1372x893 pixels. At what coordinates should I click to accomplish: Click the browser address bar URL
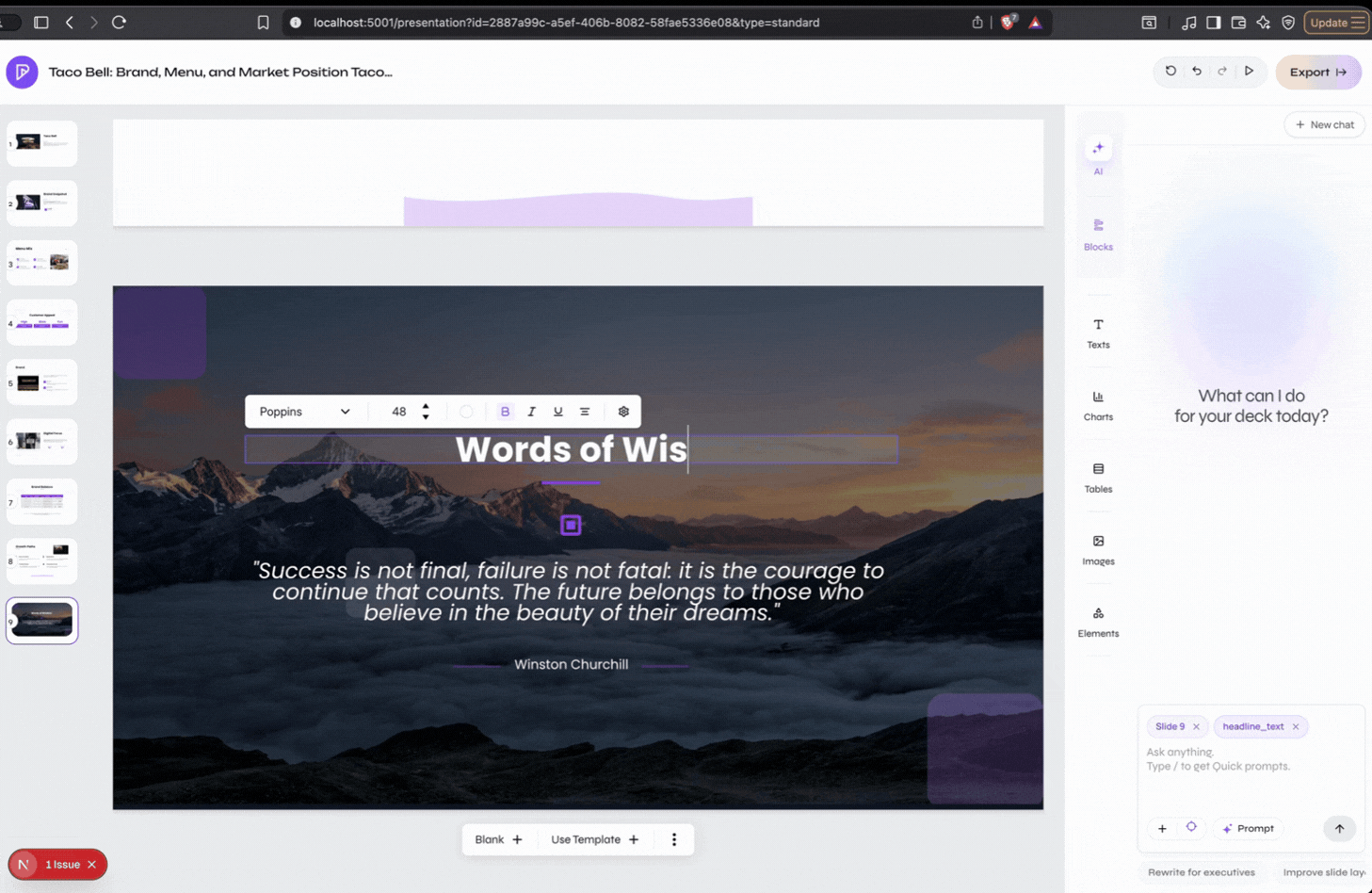(x=566, y=23)
